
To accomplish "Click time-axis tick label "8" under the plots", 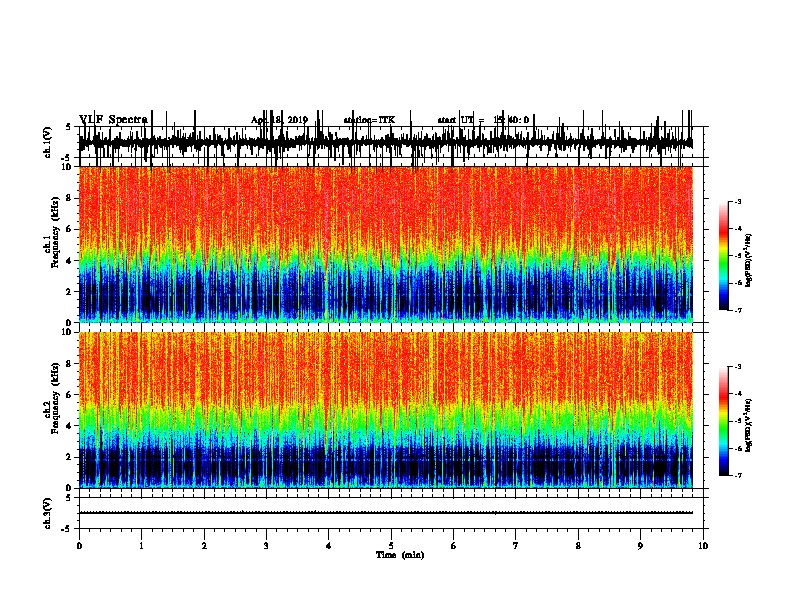I will point(578,546).
